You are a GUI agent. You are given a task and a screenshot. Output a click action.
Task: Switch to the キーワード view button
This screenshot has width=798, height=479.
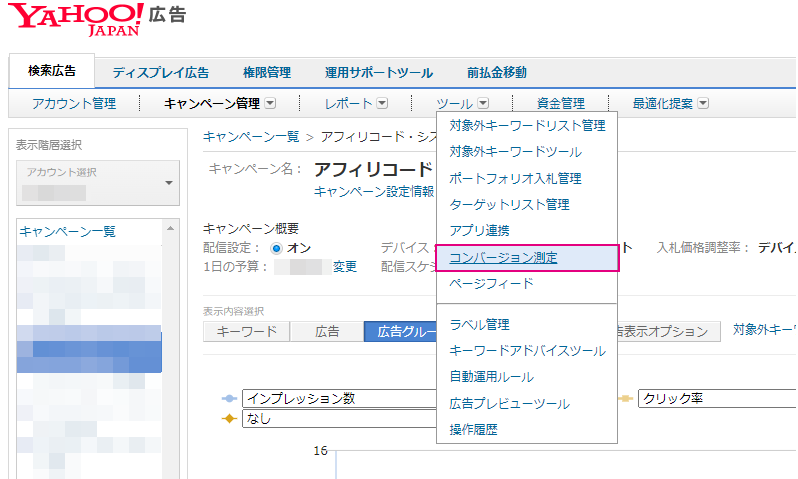245,331
